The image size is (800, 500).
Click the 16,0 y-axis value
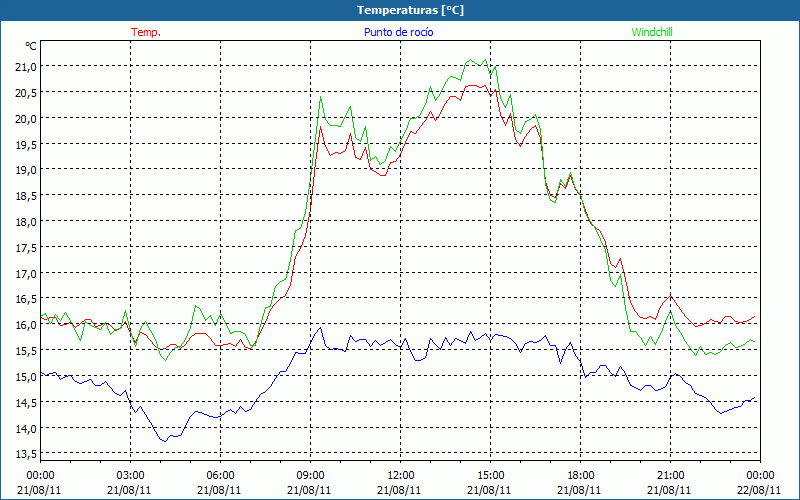tap(26, 325)
